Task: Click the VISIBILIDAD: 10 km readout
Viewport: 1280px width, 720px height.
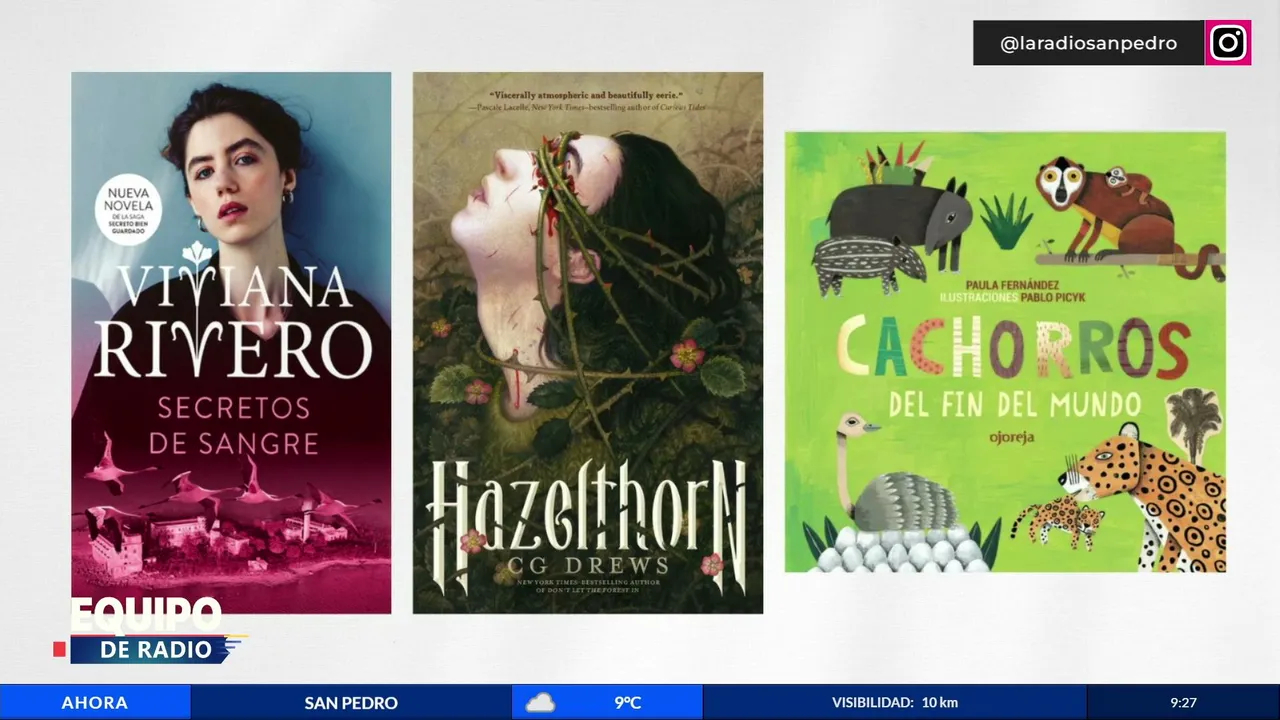Action: point(895,702)
